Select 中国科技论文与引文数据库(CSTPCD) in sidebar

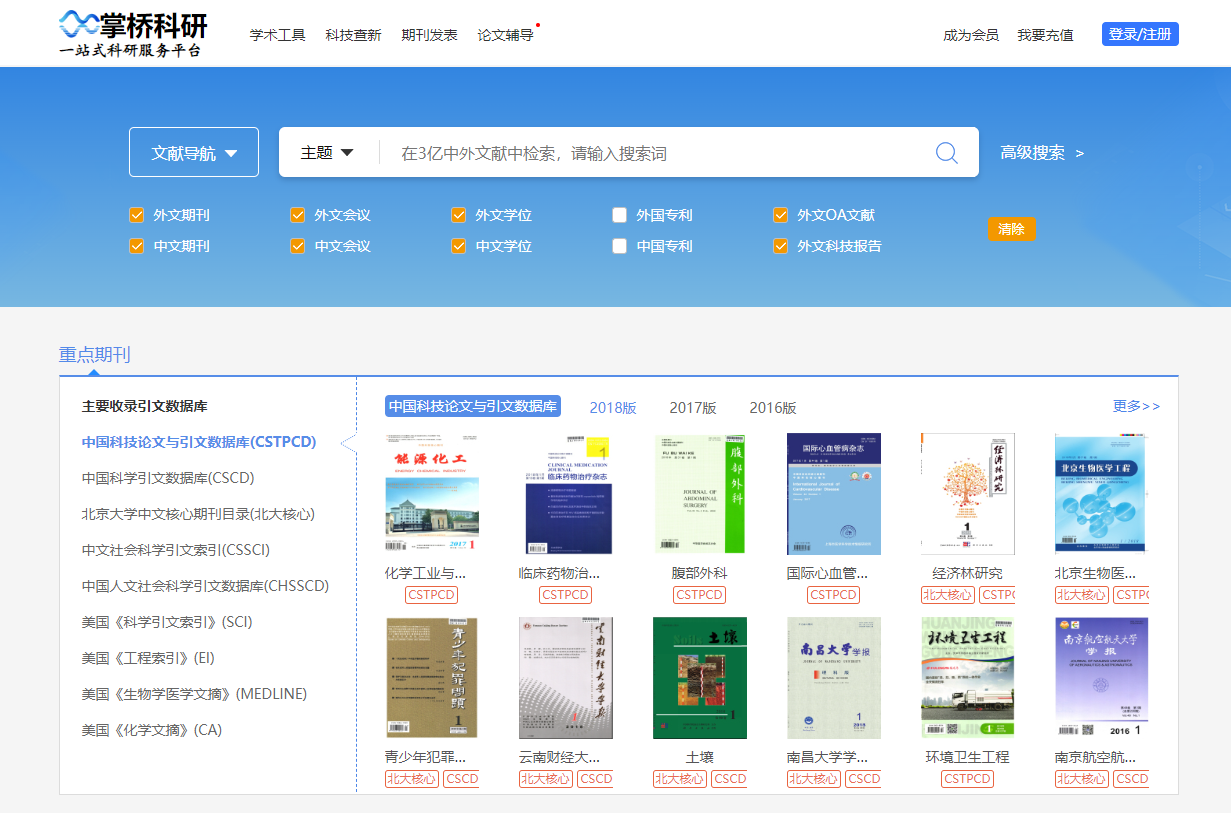tap(199, 442)
